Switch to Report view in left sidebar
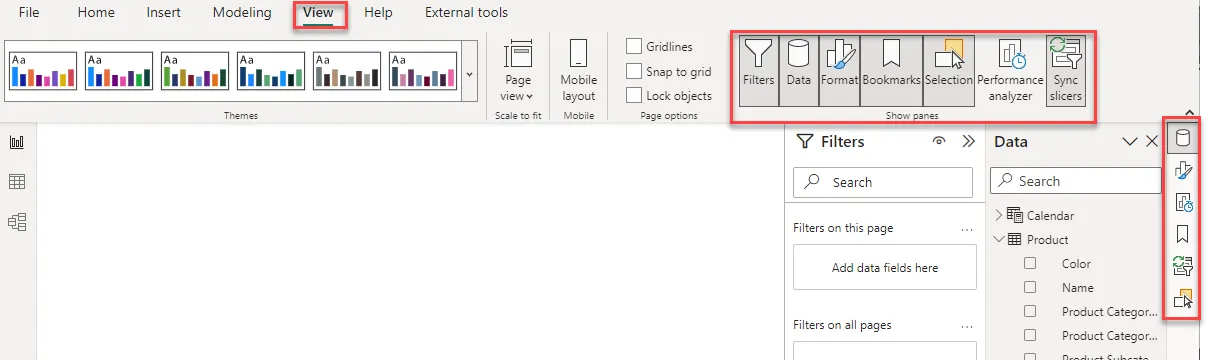 click(x=17, y=142)
